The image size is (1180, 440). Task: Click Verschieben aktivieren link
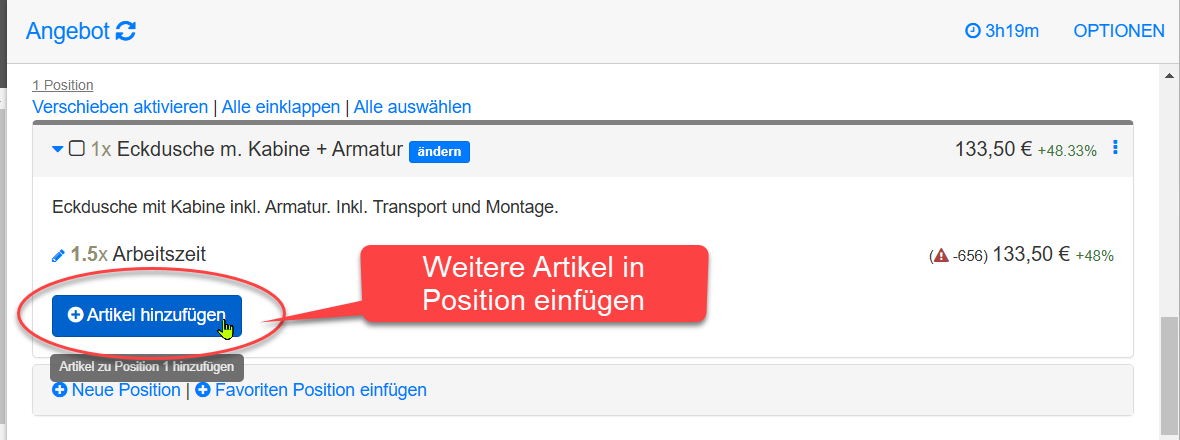(x=120, y=107)
